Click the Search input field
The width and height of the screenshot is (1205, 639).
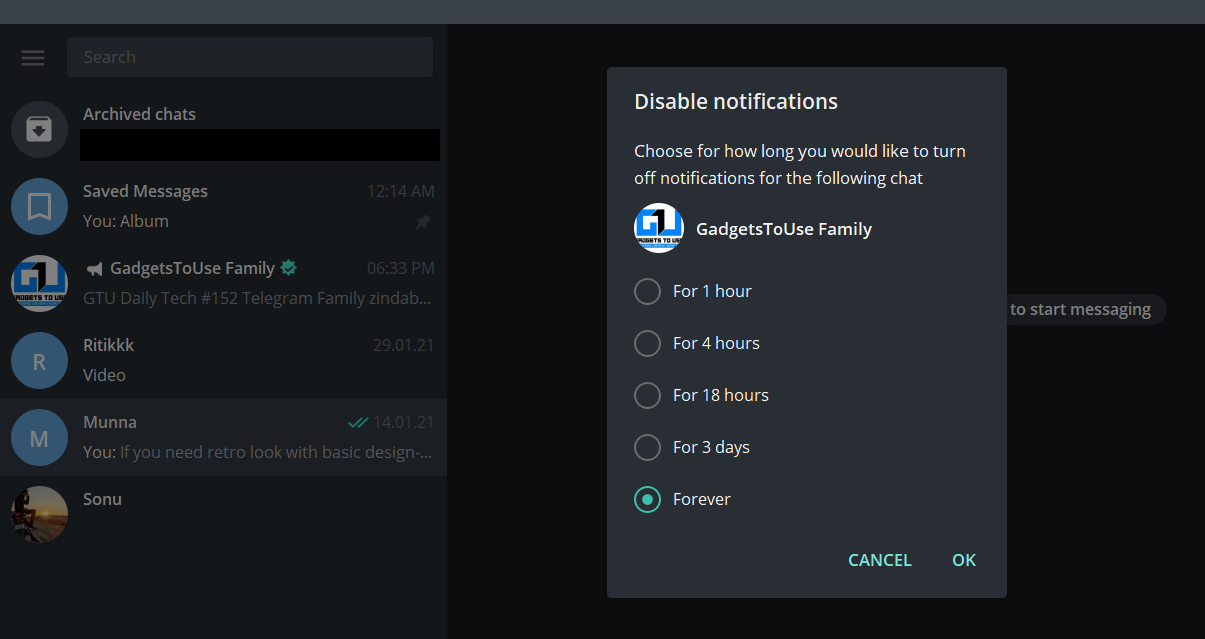(250, 57)
